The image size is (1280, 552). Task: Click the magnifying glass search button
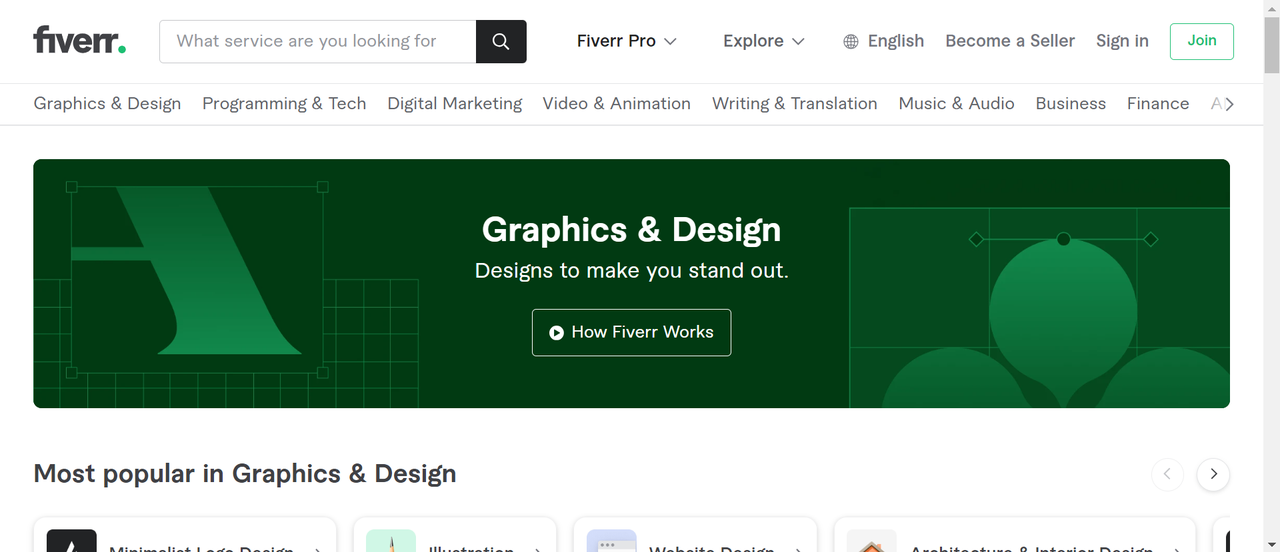click(501, 42)
